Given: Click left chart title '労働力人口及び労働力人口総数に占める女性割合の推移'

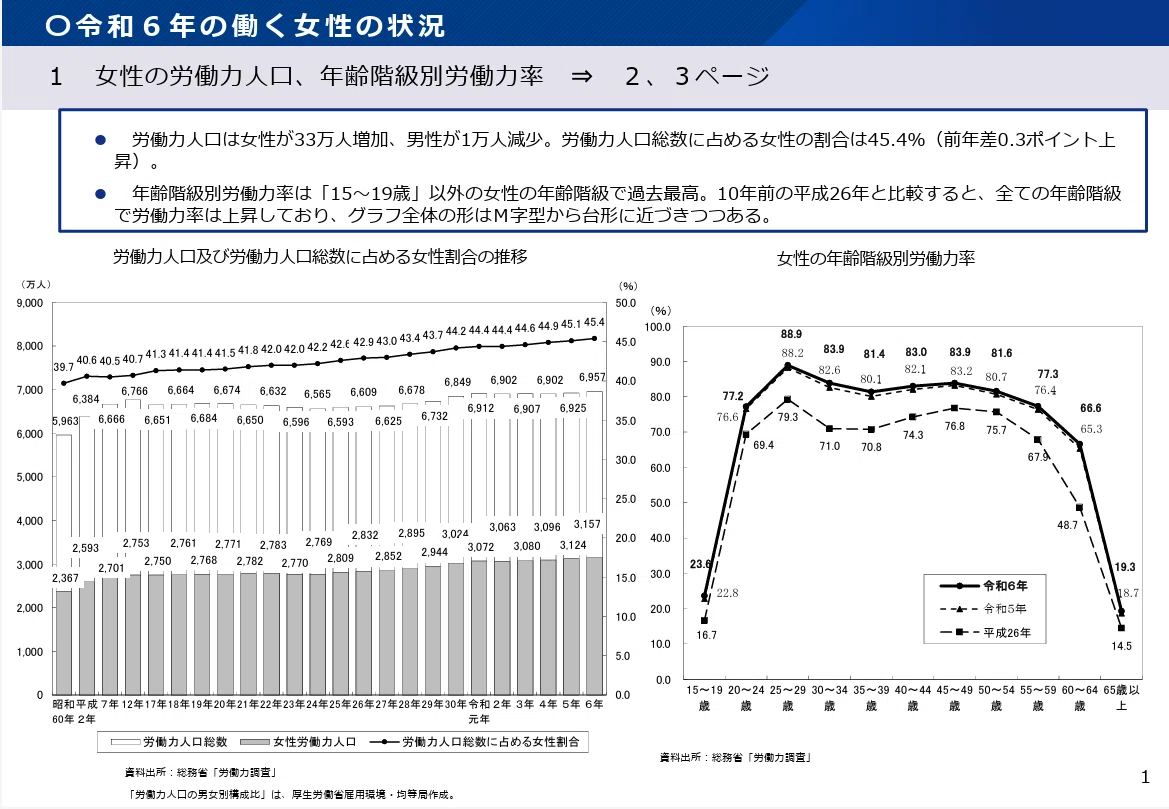Looking at the screenshot, I should pyautogui.click(x=320, y=256).
